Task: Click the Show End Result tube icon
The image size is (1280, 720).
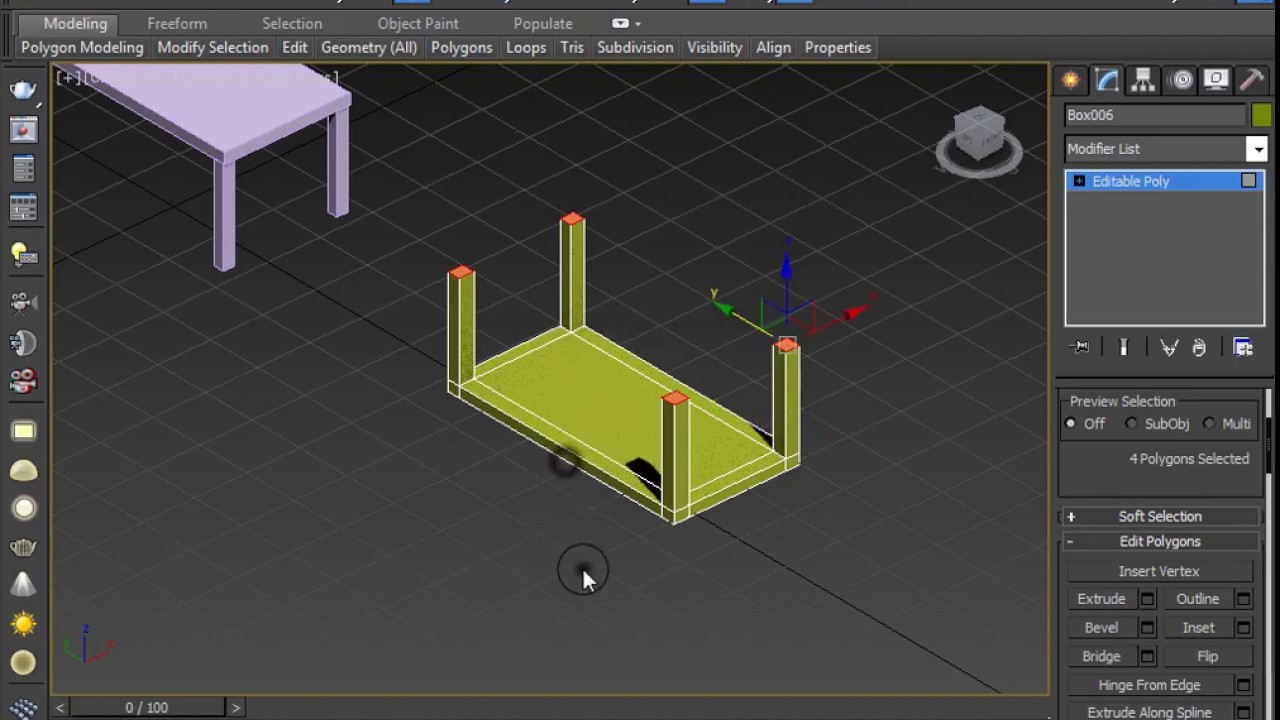Action: pyautogui.click(x=1123, y=347)
